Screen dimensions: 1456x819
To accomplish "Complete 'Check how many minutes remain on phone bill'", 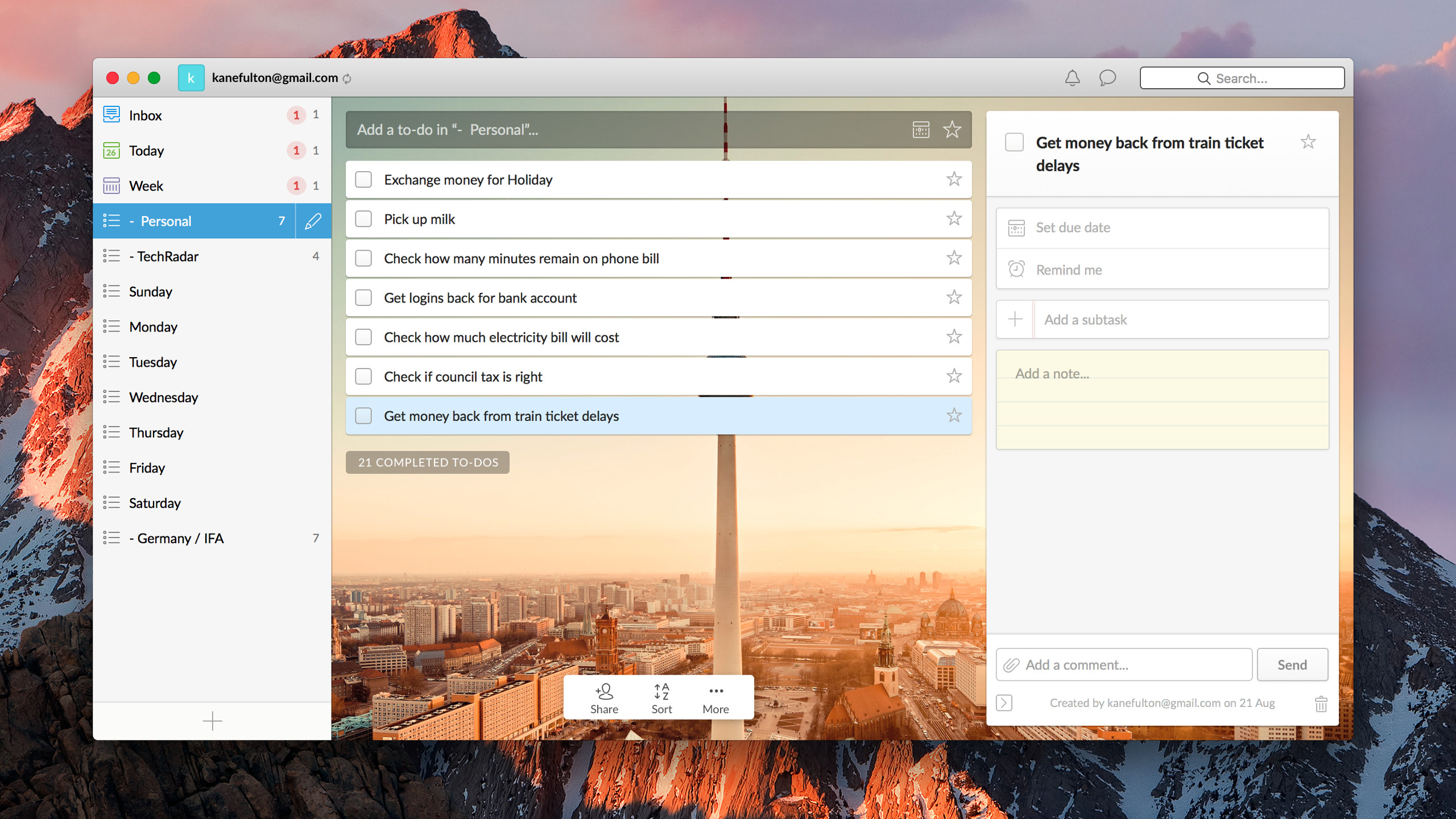I will [x=363, y=258].
